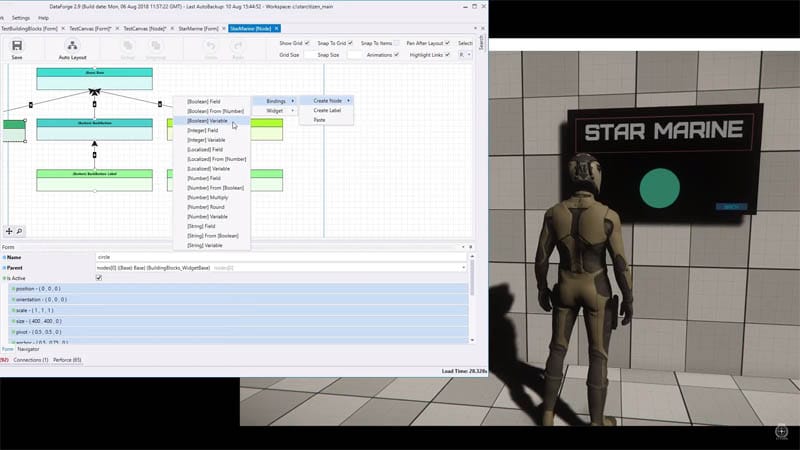800x450 pixels.
Task: Click the Snap Size input field
Action: point(355,55)
